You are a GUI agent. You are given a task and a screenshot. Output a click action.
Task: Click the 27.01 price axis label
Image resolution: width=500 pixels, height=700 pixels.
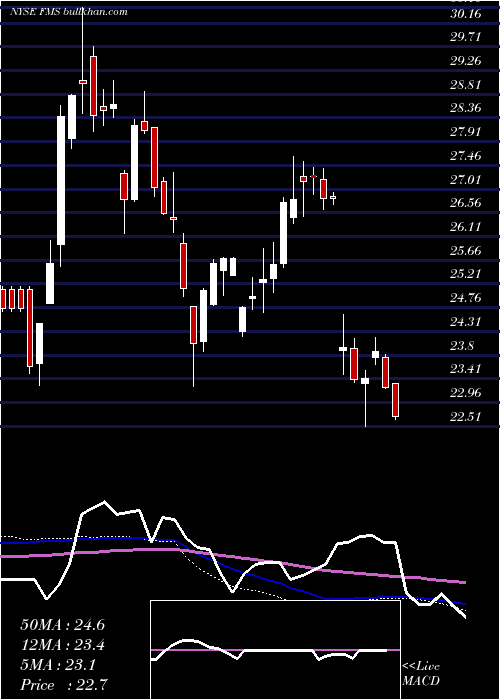point(466,179)
